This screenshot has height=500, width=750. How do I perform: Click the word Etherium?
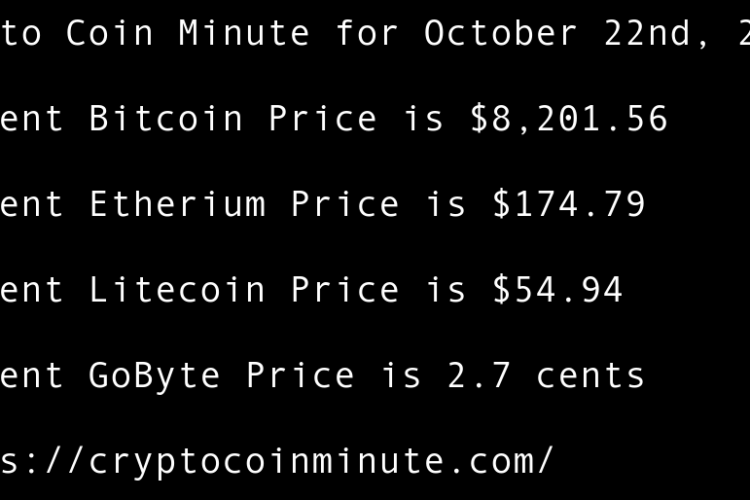point(177,205)
